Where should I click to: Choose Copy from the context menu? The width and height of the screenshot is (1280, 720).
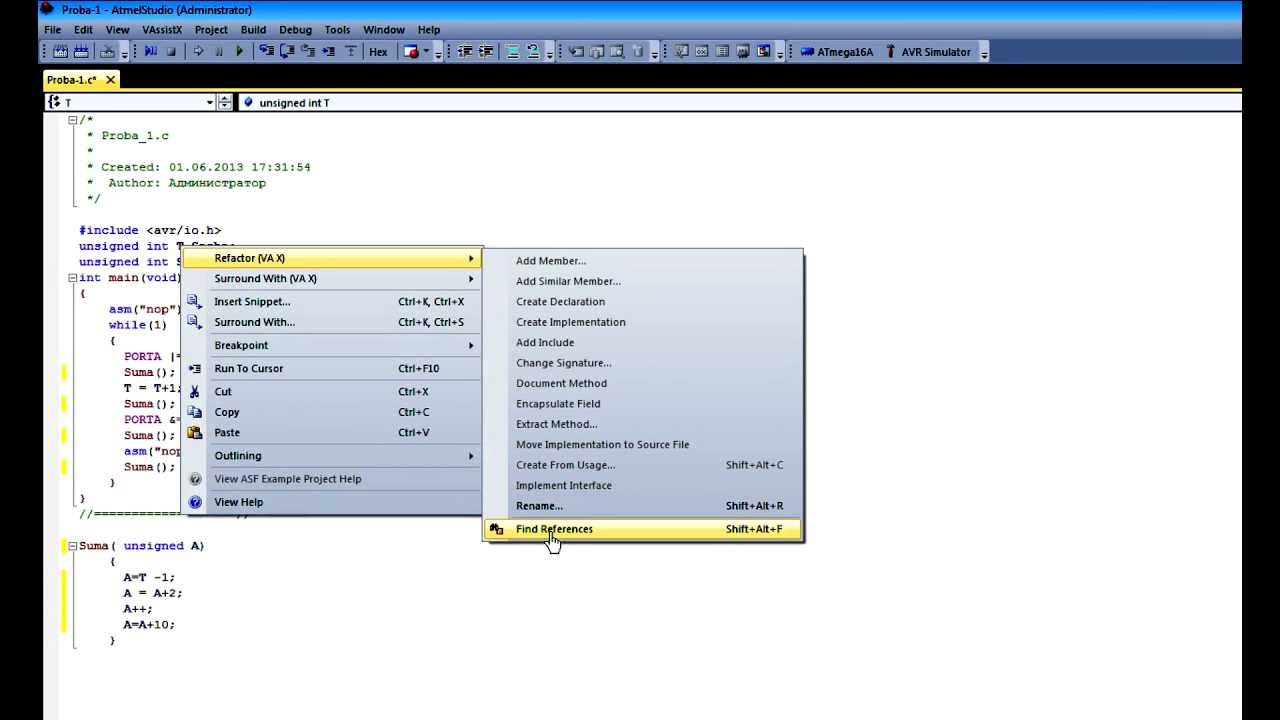tap(332, 412)
